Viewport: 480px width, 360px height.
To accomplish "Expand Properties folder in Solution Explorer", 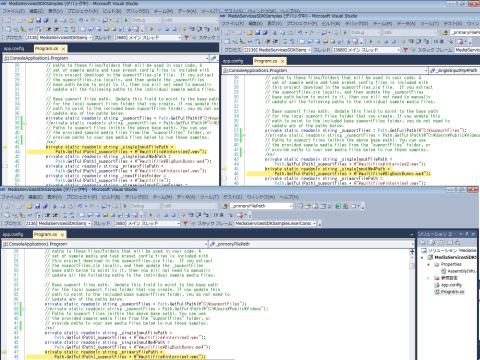I will pyautogui.click(x=429, y=264).
